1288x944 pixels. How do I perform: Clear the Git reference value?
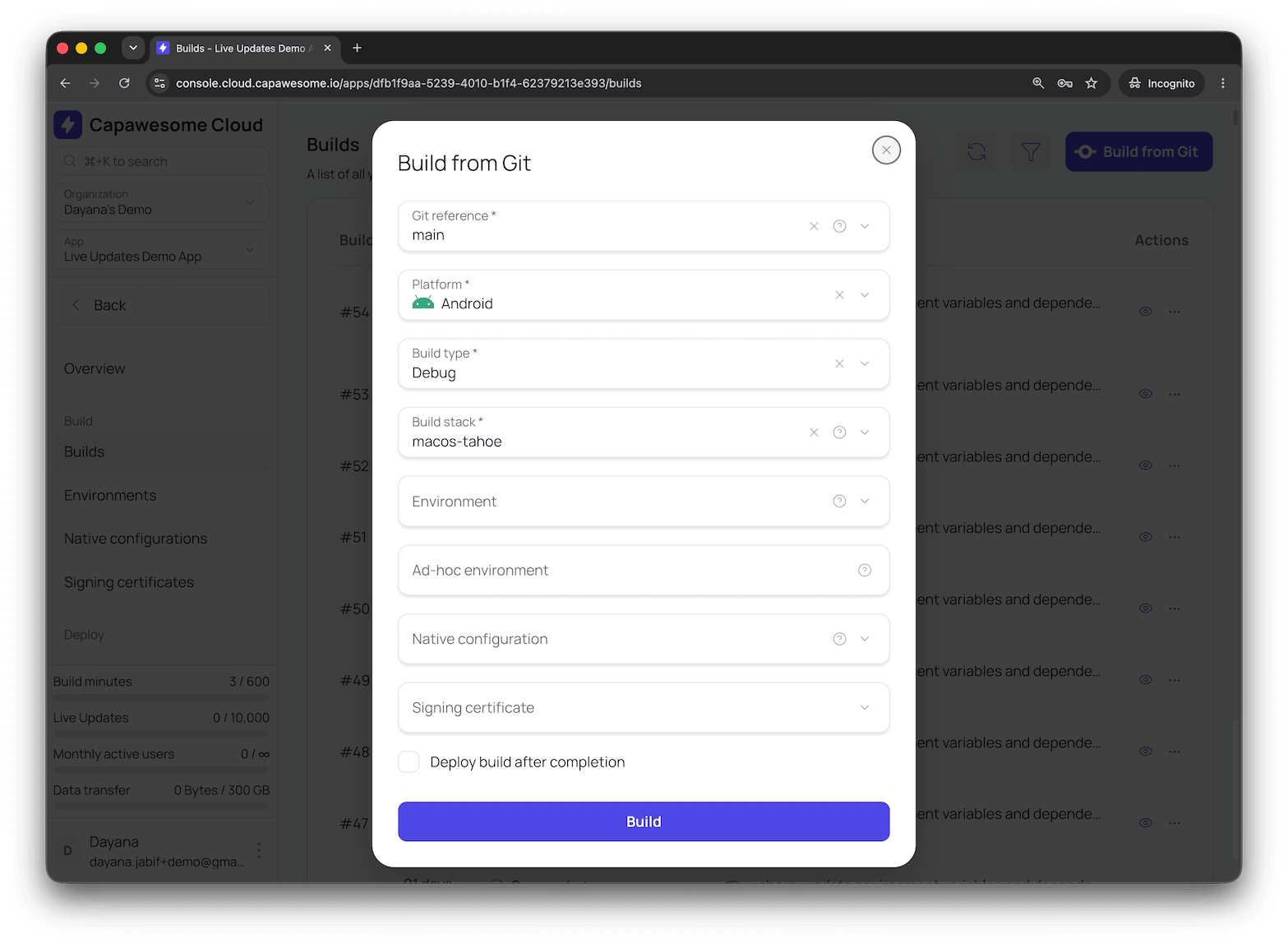pyautogui.click(x=814, y=226)
